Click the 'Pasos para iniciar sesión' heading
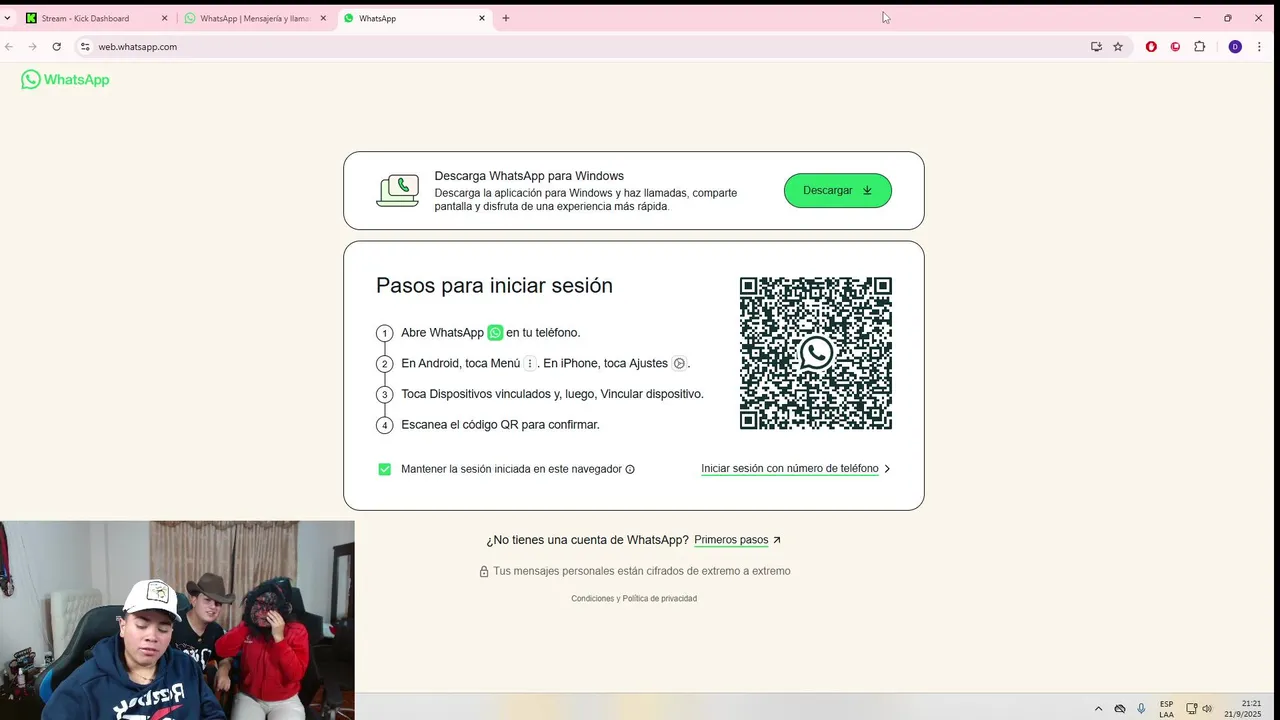The height and width of the screenshot is (720, 1280). 494,286
